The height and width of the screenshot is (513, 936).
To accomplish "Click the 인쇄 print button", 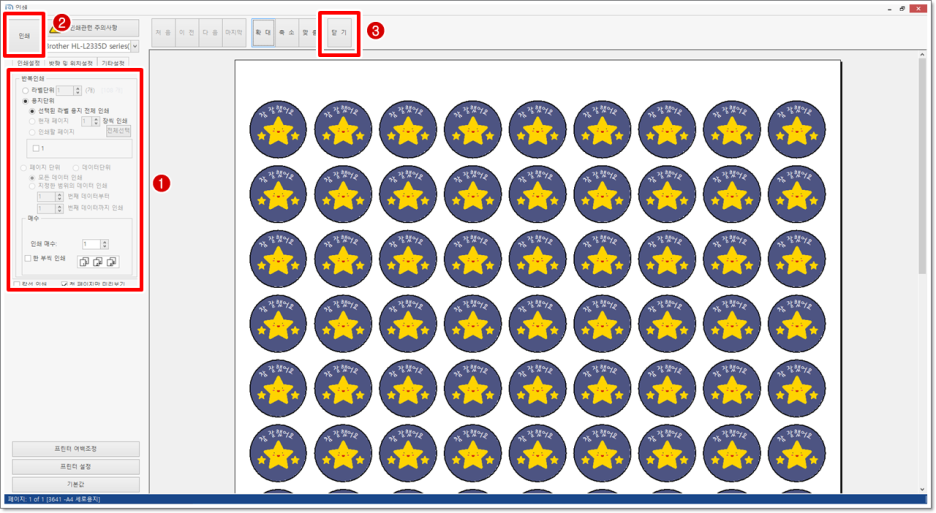I will [24, 36].
